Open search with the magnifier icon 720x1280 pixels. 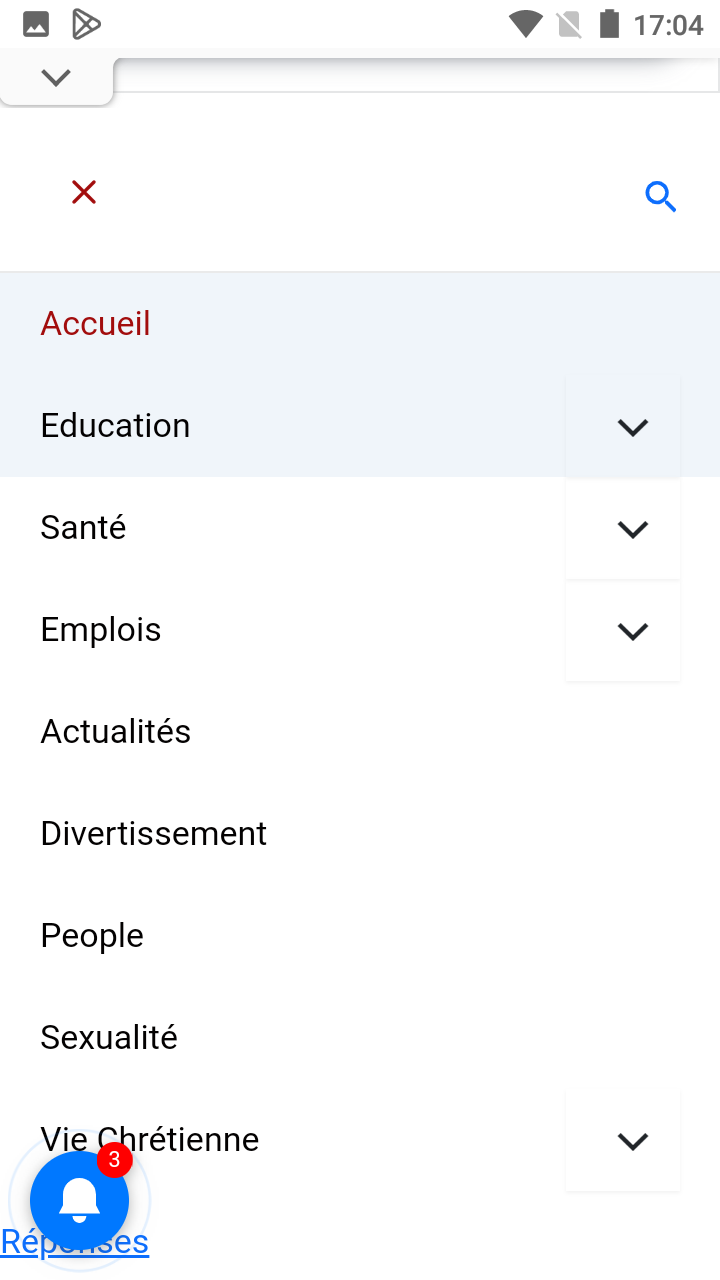tap(661, 197)
